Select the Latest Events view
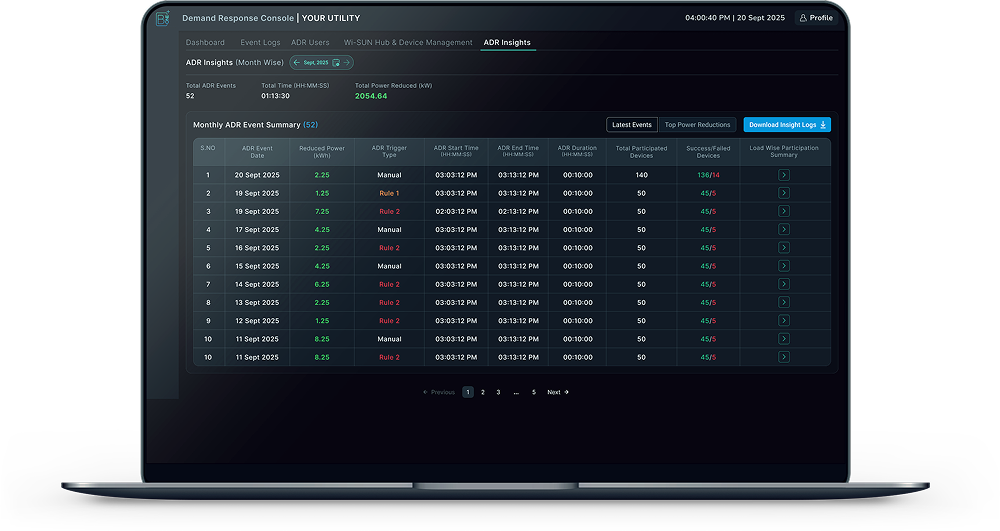The image size is (1000, 531). coord(631,125)
